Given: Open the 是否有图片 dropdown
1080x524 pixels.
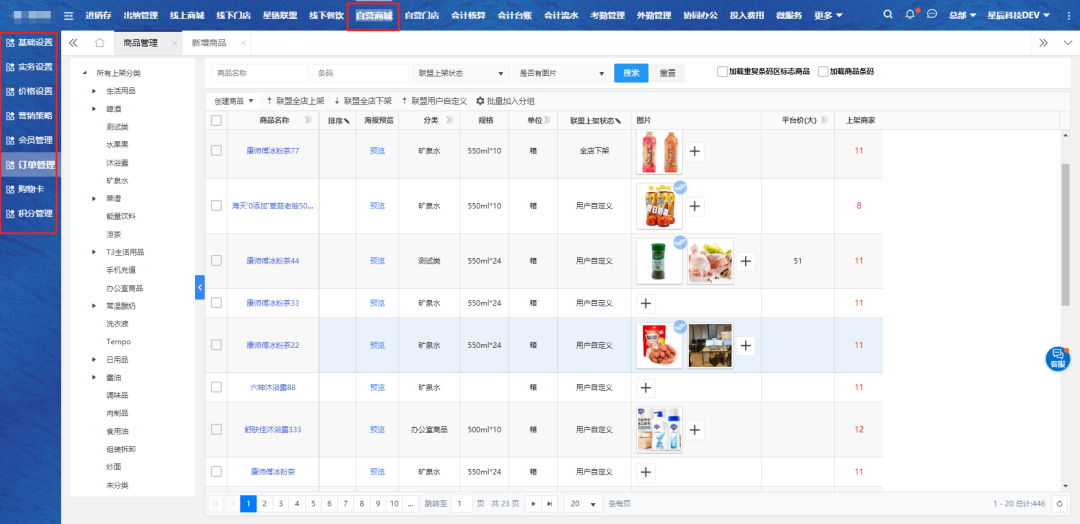Looking at the screenshot, I should click(560, 73).
